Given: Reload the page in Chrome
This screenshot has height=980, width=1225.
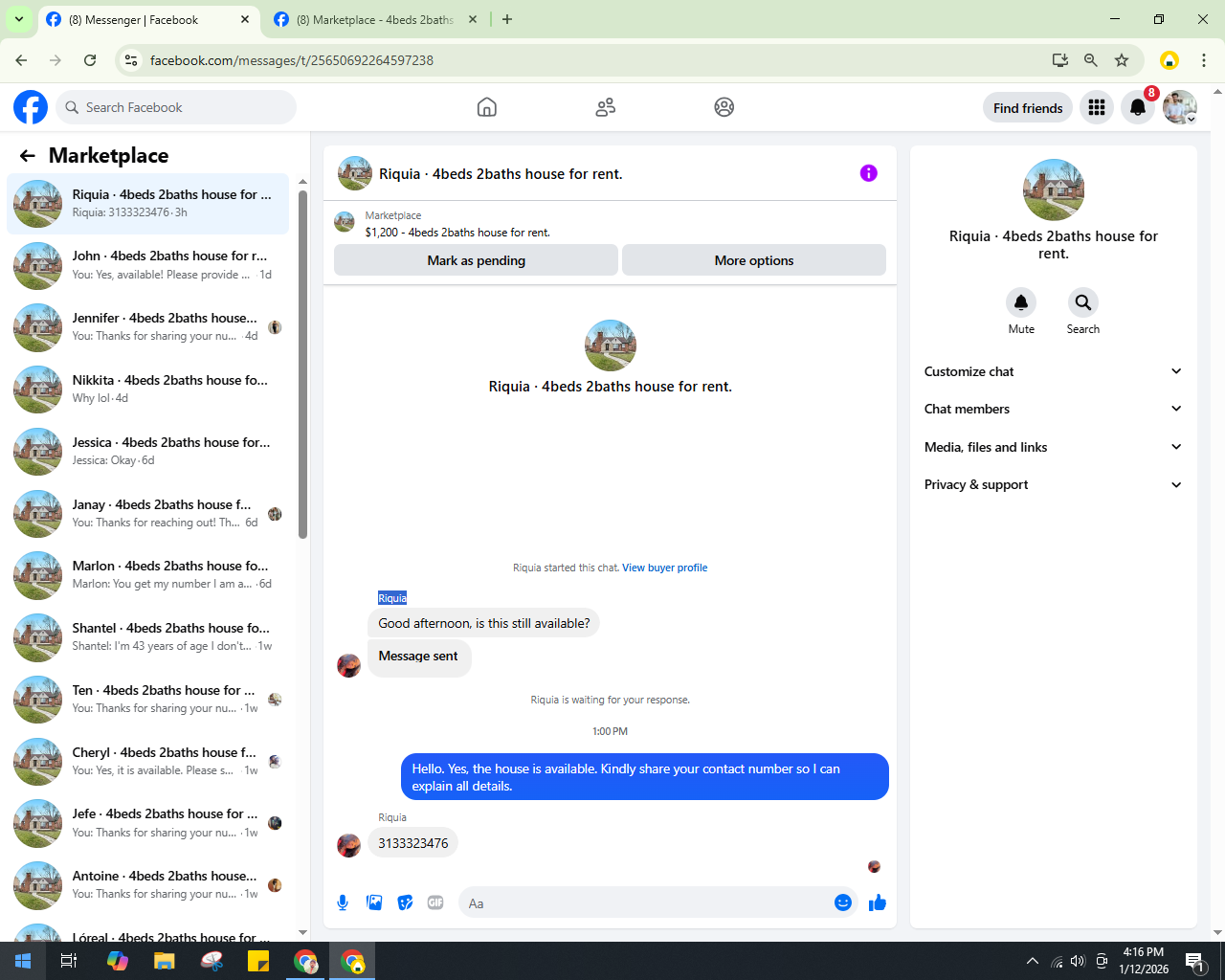Looking at the screenshot, I should click(90, 60).
